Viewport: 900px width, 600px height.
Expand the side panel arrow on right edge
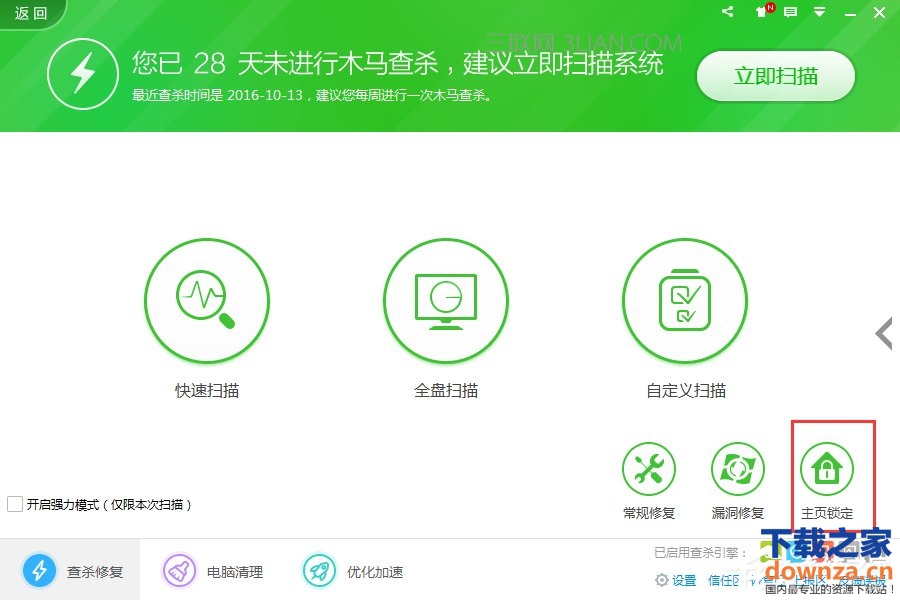click(x=884, y=334)
